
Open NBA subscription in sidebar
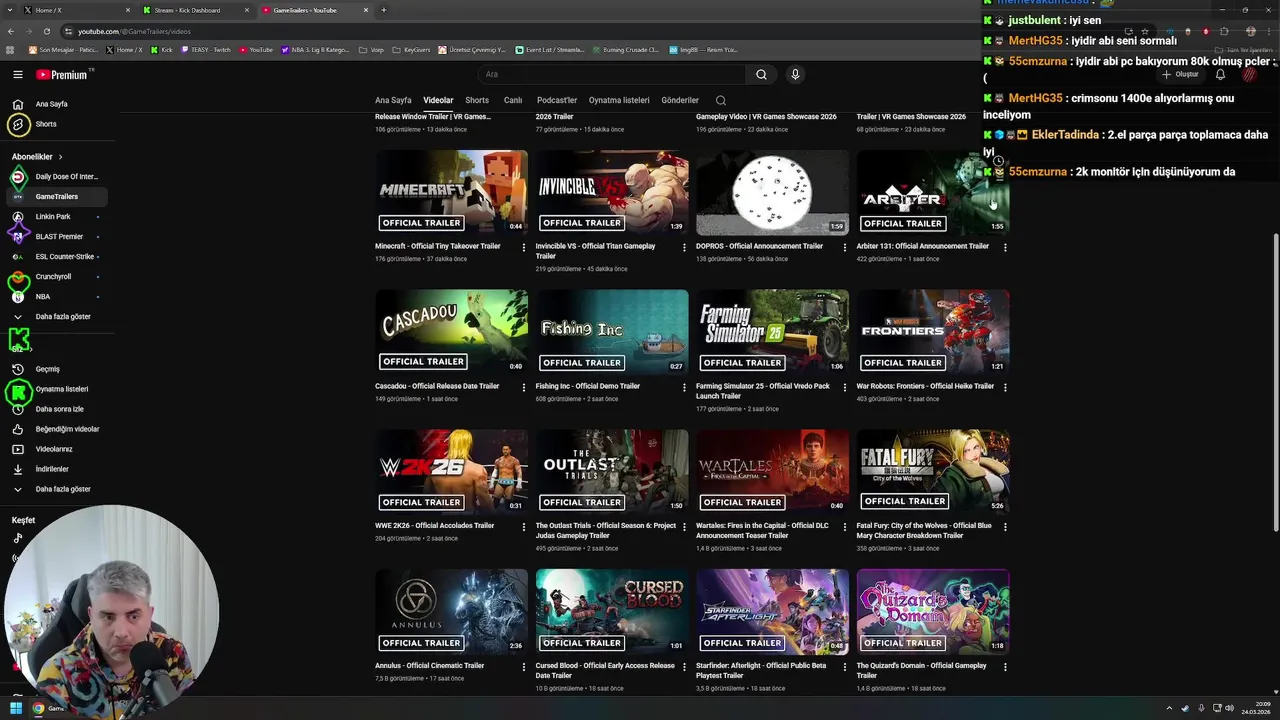coord(56,297)
